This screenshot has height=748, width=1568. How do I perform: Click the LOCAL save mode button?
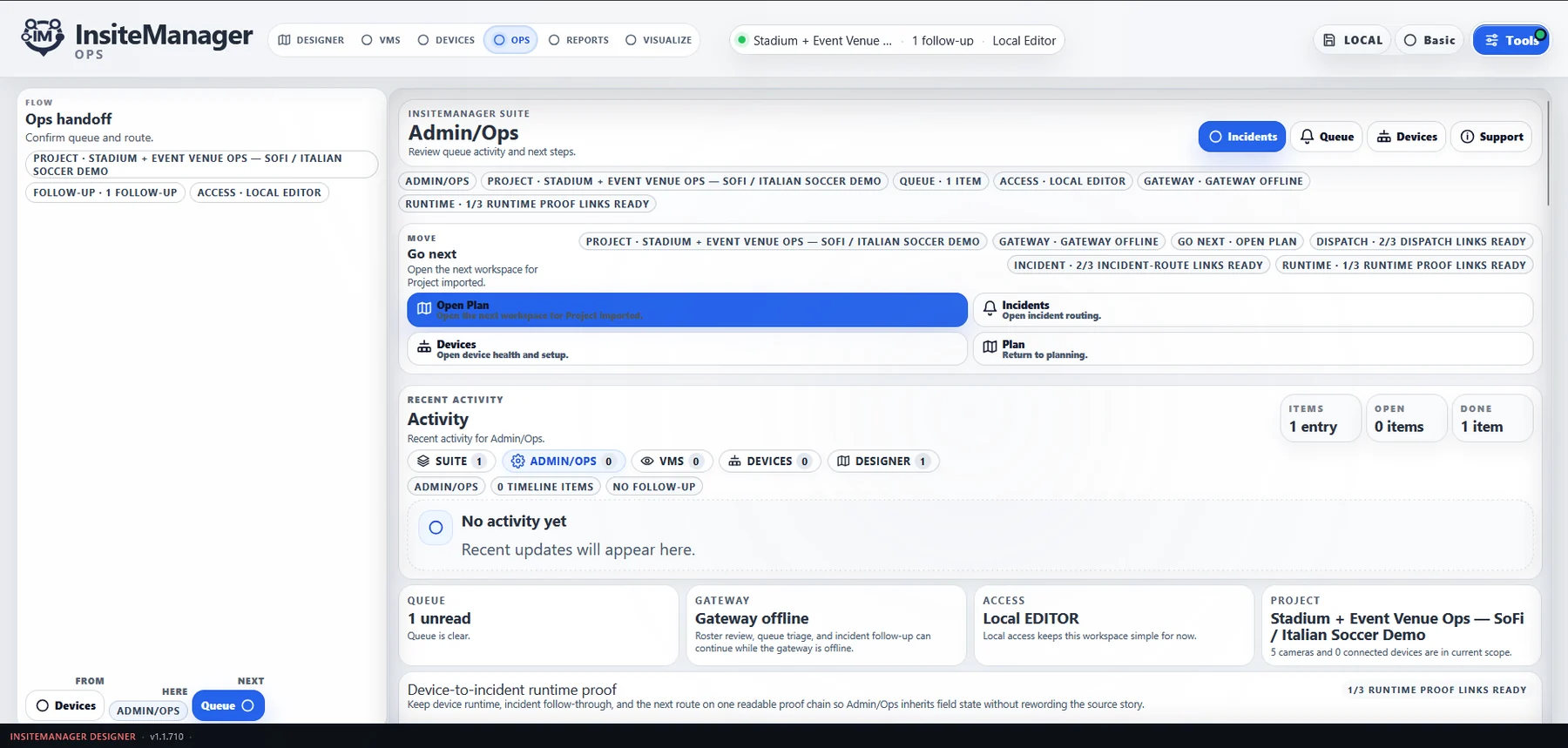pos(1353,40)
